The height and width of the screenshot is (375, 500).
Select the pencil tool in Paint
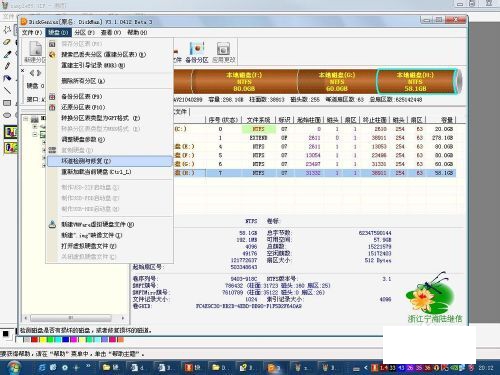pyautogui.click(x=7, y=66)
